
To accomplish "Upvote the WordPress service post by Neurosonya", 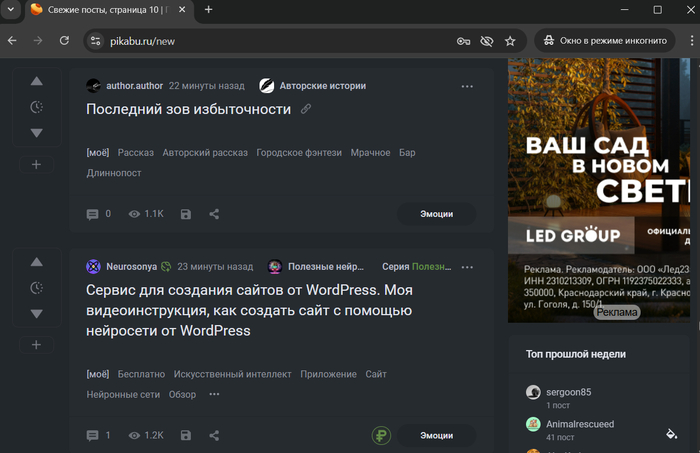I will point(37,262).
